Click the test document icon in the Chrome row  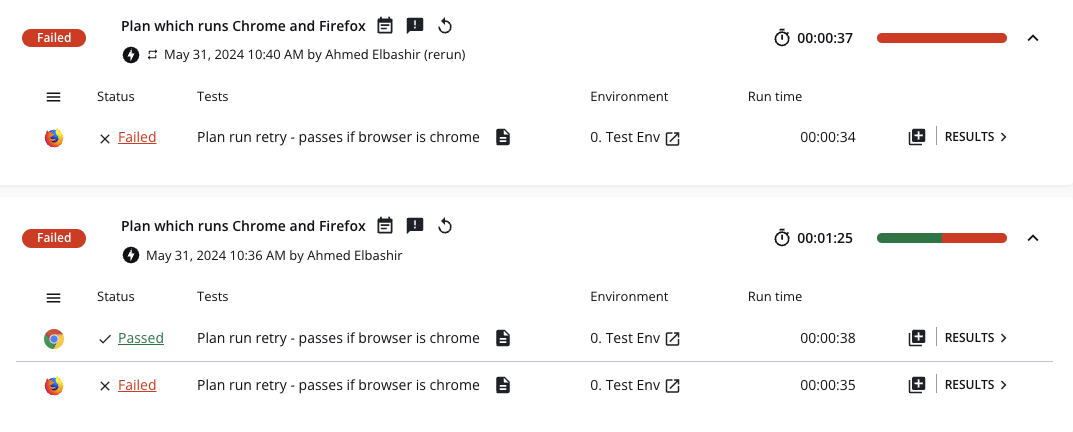(x=503, y=338)
